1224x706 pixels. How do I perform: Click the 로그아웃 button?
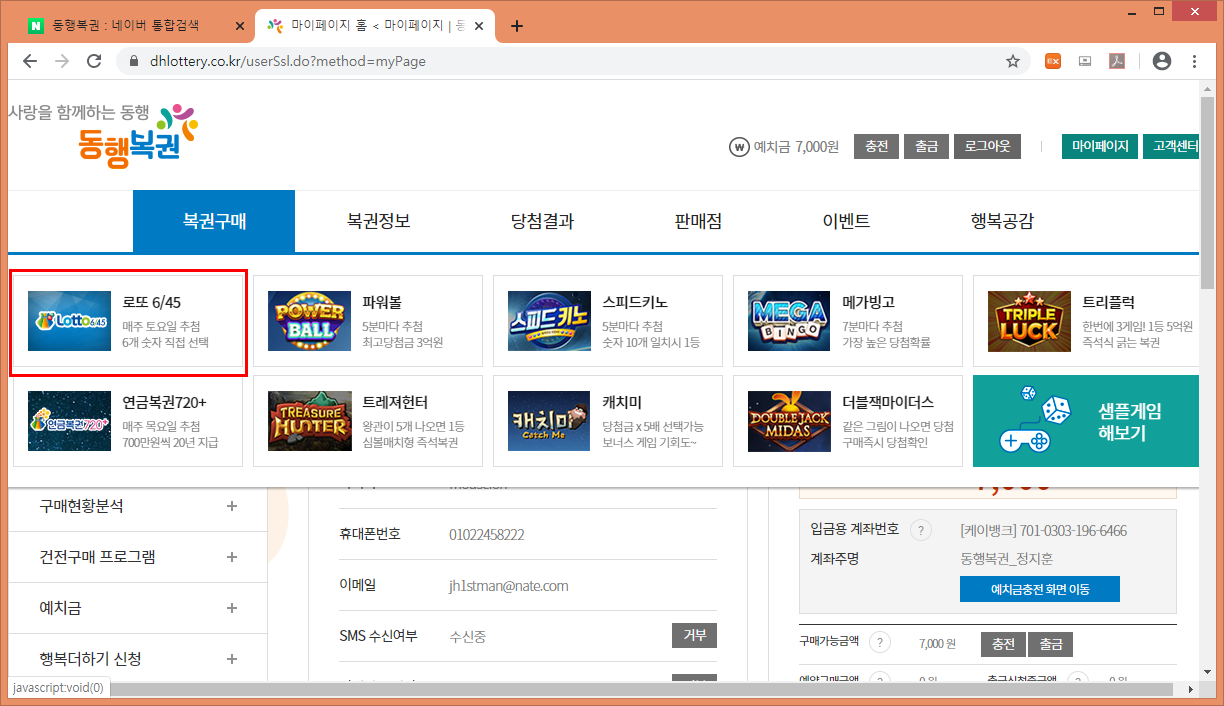pyautogui.click(x=987, y=146)
